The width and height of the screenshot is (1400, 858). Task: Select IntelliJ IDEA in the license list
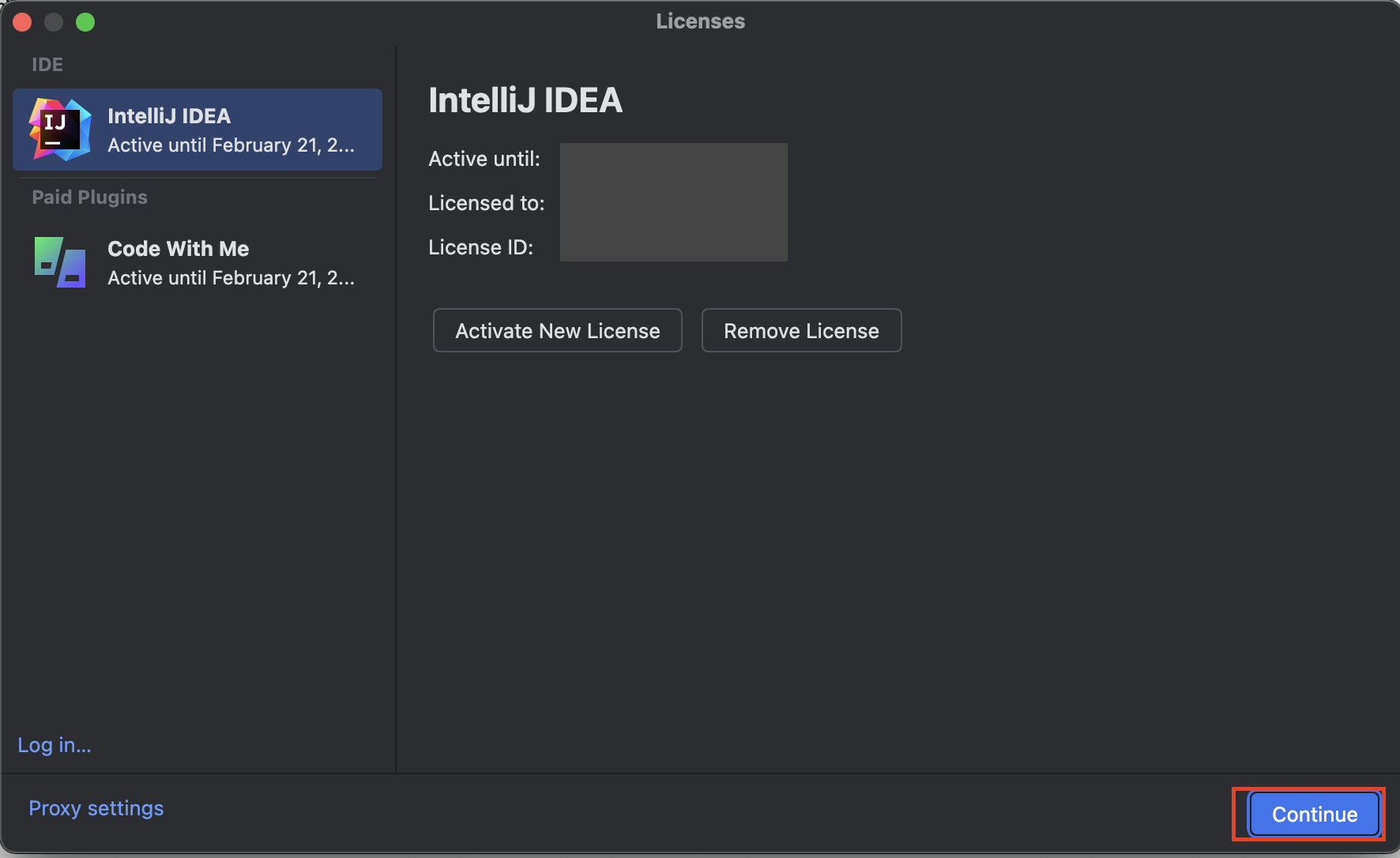tap(198, 130)
